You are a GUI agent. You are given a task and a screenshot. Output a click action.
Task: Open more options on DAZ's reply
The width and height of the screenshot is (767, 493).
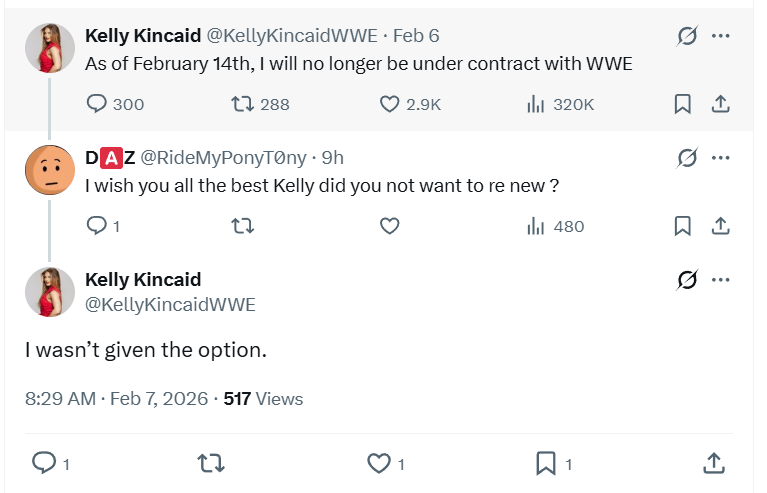pos(720,158)
